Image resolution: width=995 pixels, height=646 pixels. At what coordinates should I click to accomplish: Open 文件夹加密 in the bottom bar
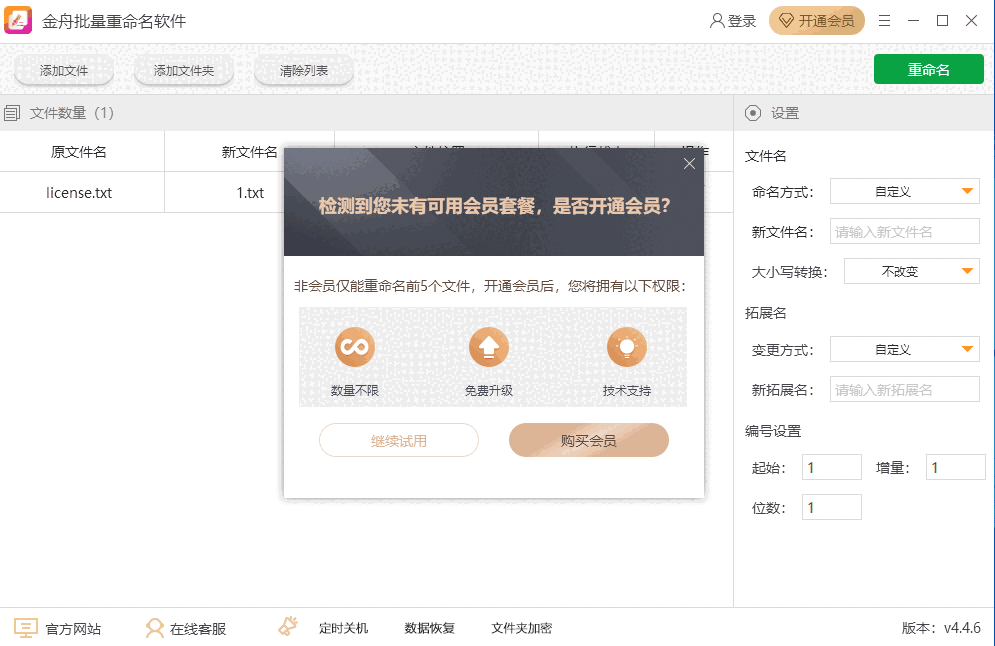click(521, 628)
